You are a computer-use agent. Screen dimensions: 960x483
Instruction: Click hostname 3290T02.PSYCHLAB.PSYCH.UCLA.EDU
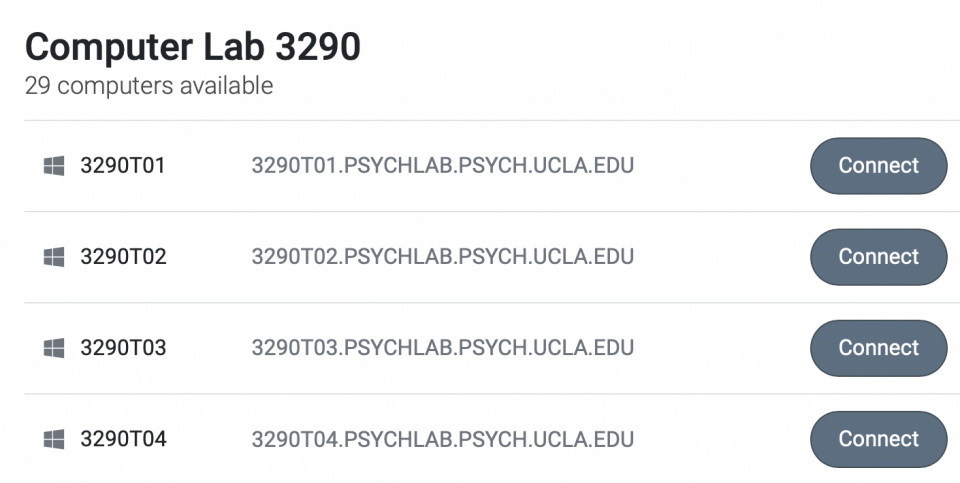[x=443, y=257]
